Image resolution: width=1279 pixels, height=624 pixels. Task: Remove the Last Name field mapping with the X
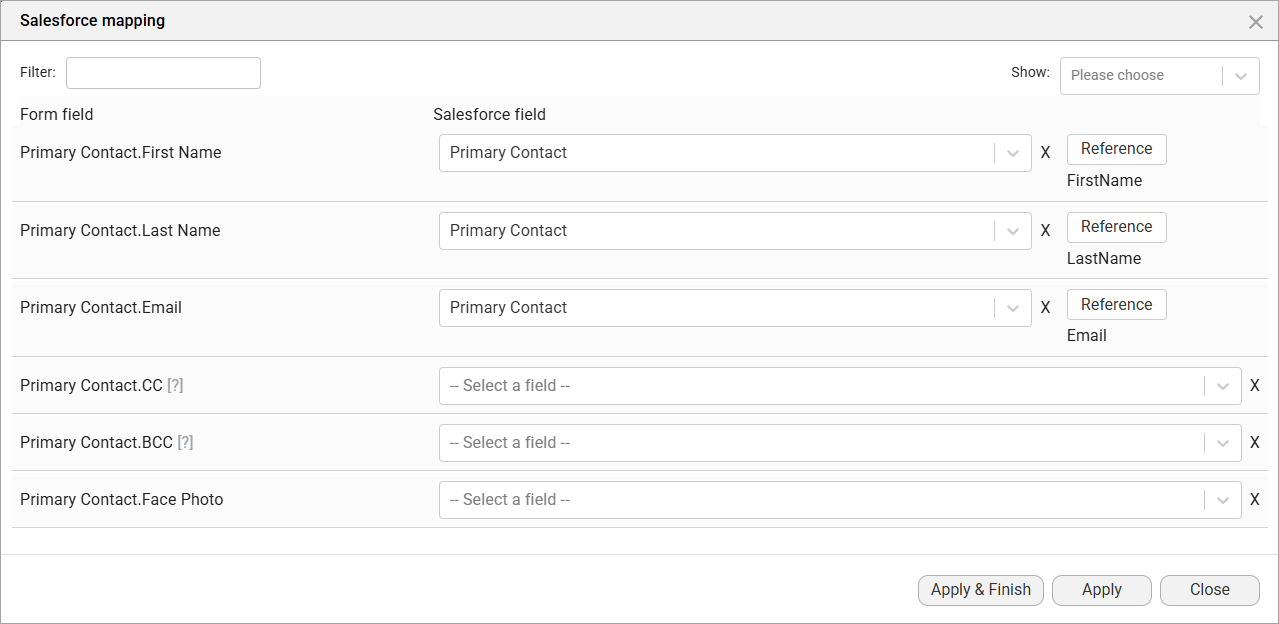coord(1045,230)
